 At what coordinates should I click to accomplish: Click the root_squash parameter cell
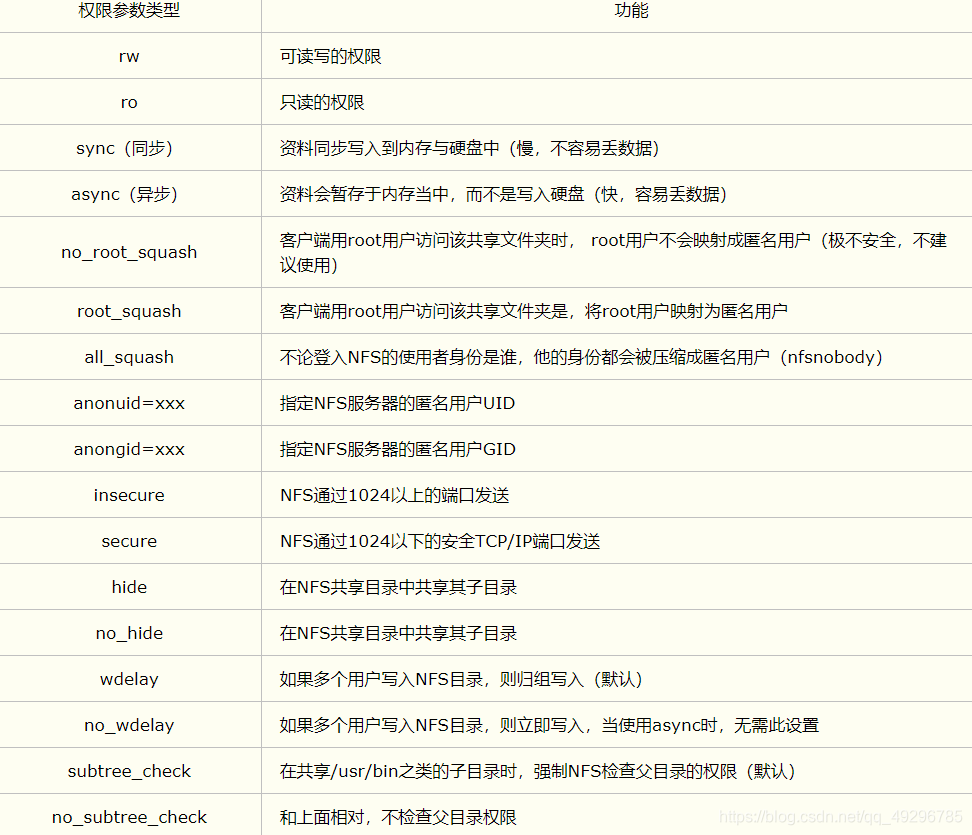(129, 311)
